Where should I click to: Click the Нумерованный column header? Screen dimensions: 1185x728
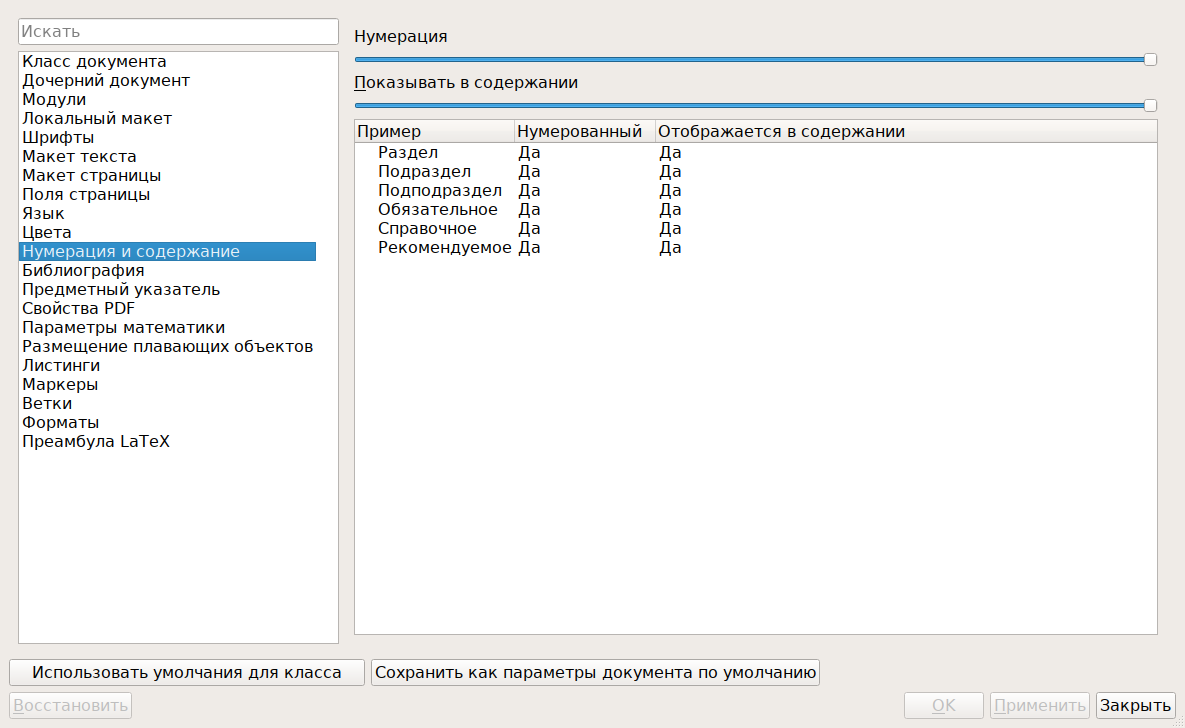(584, 132)
